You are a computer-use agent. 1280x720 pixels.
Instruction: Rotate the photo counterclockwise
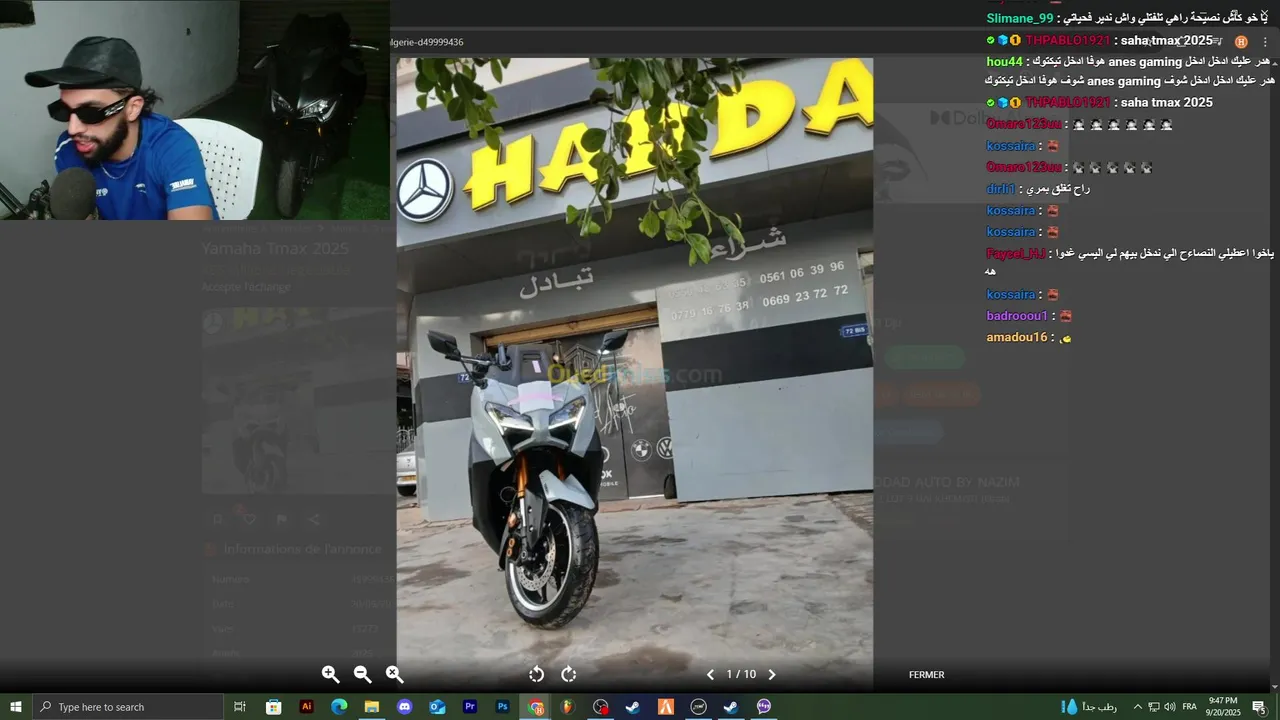coord(537,675)
